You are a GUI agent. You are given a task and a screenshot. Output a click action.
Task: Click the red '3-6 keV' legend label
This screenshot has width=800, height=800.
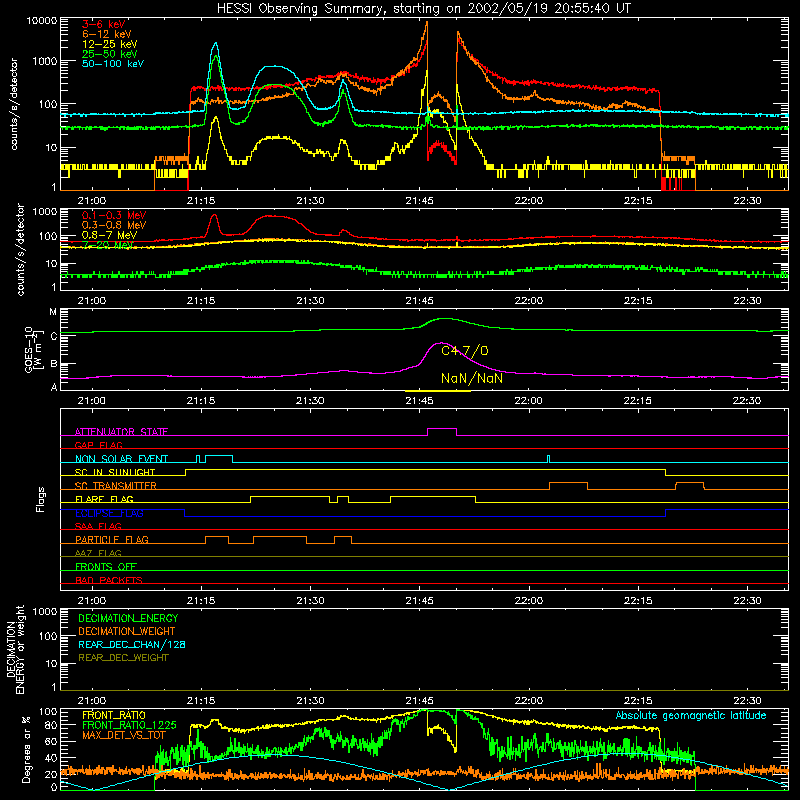point(104,24)
